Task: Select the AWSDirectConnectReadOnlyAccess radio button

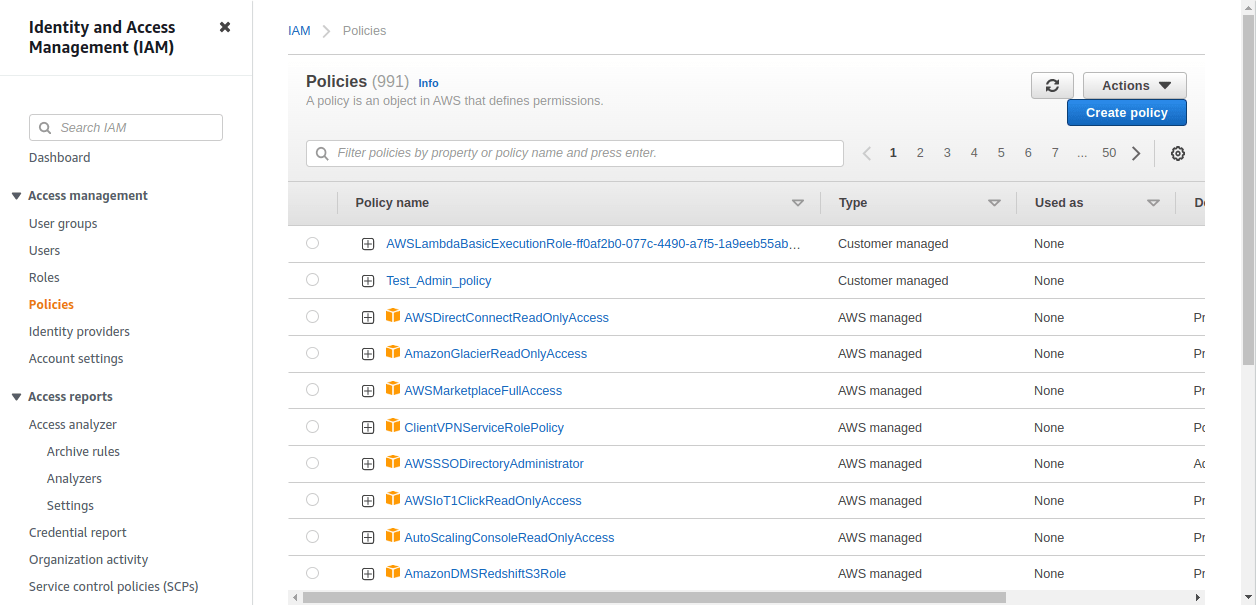Action: click(x=312, y=316)
